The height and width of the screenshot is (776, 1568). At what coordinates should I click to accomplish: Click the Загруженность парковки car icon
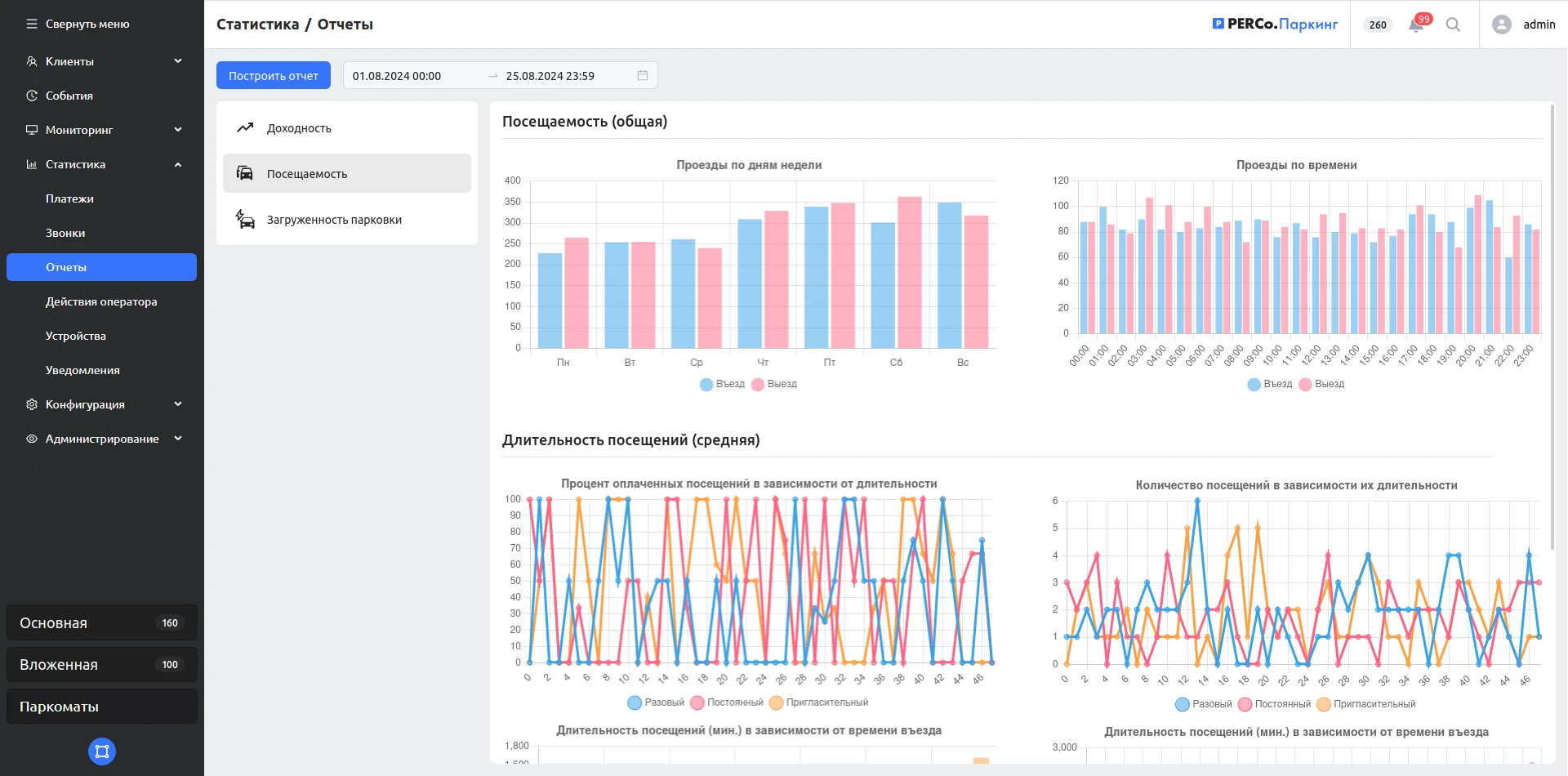[x=245, y=220]
